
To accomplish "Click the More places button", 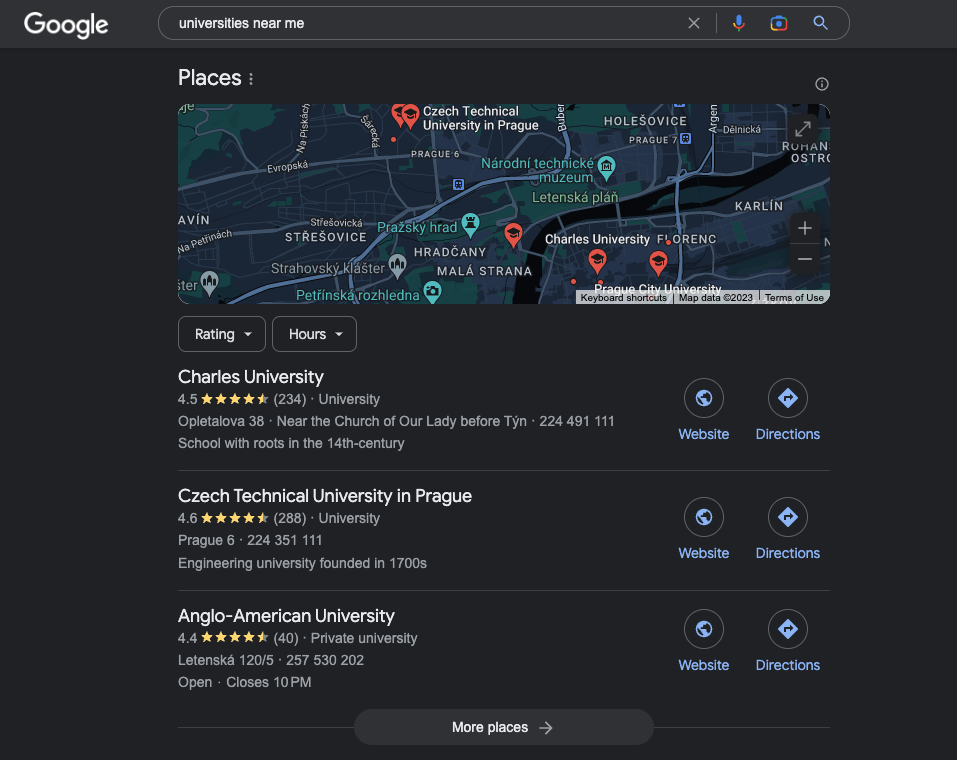I will 504,727.
